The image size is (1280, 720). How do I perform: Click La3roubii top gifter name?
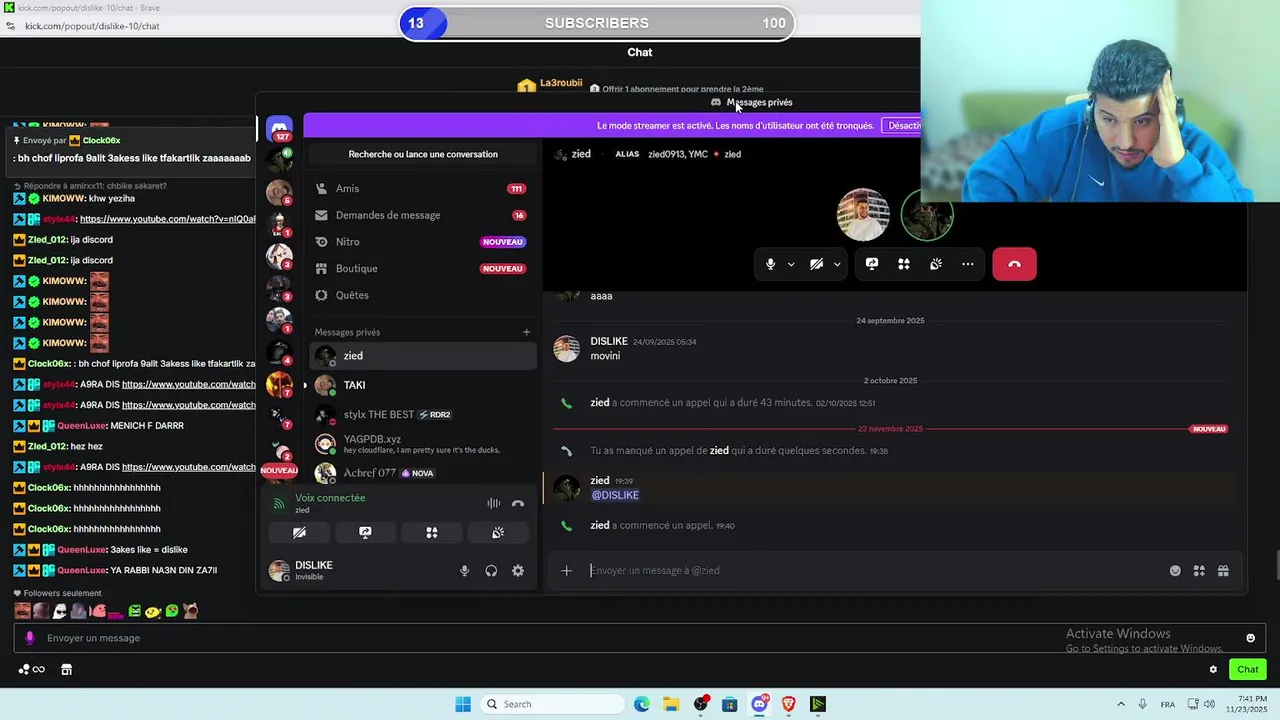pos(561,83)
